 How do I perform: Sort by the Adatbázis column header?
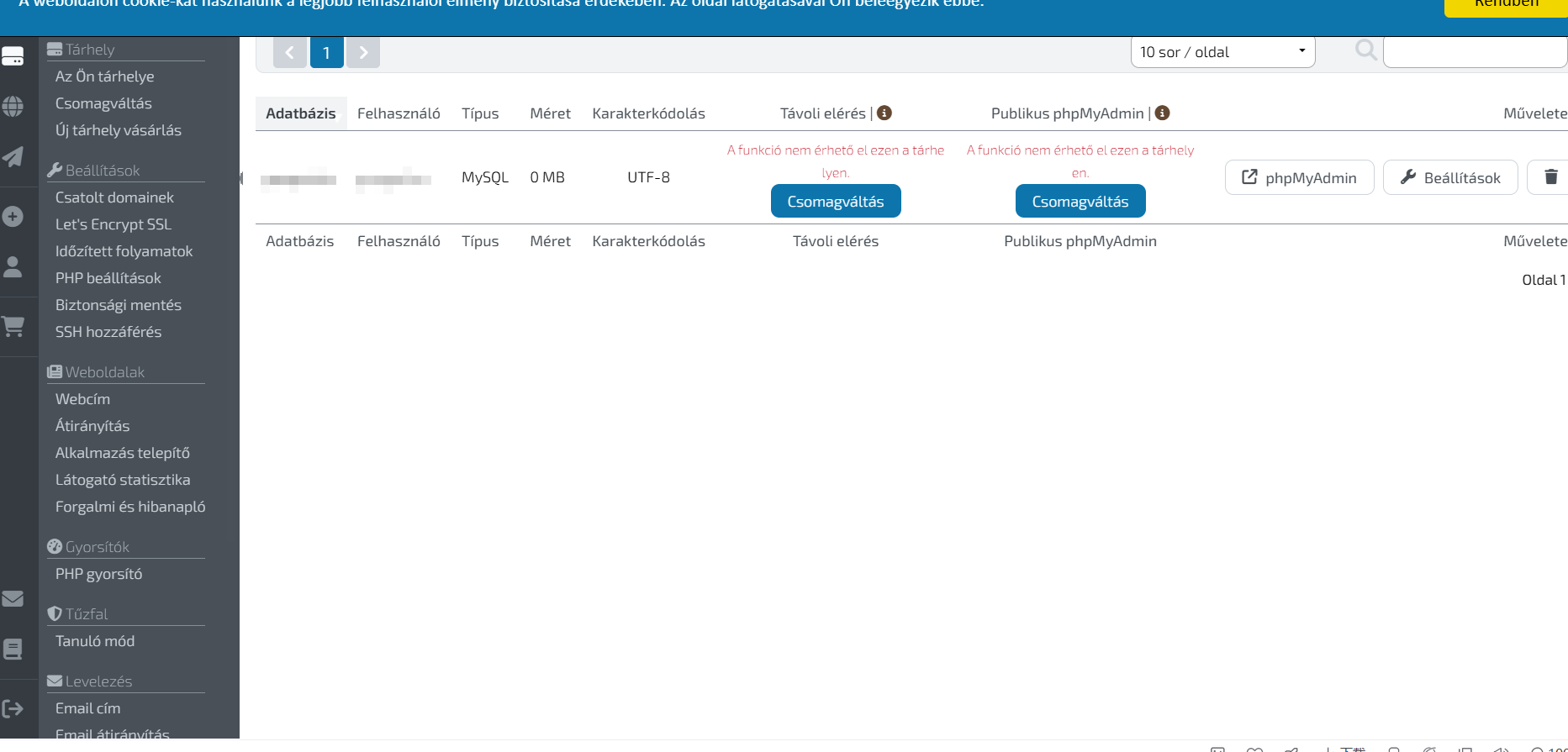coord(301,113)
